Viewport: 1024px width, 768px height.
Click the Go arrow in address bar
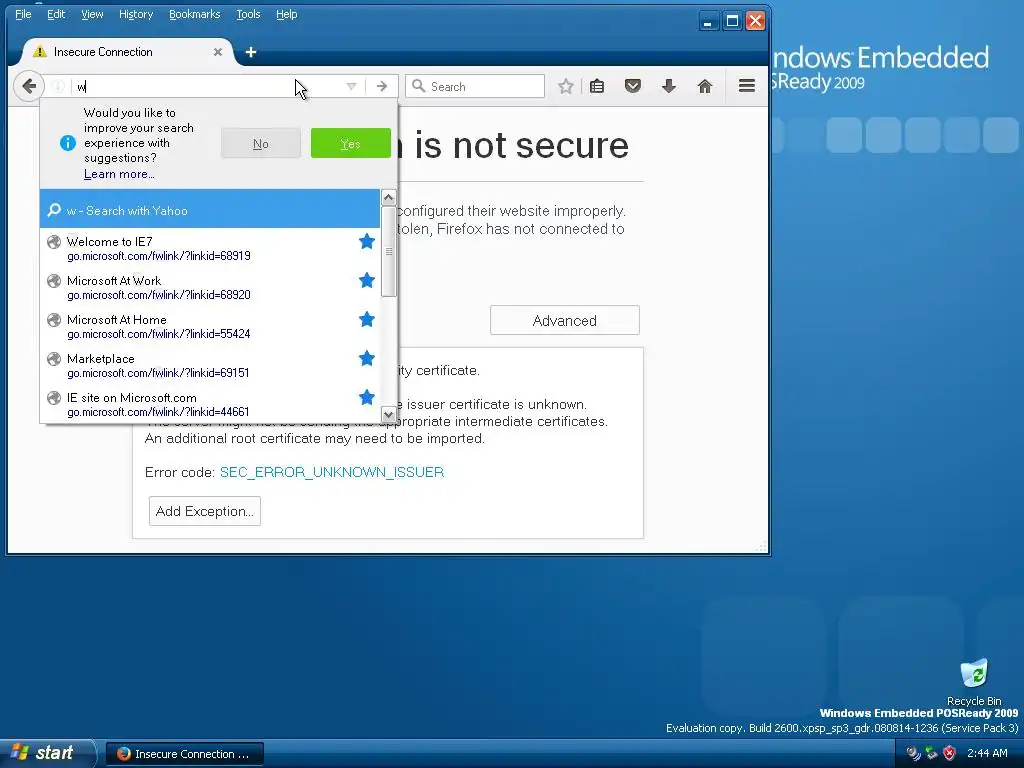[x=382, y=86]
